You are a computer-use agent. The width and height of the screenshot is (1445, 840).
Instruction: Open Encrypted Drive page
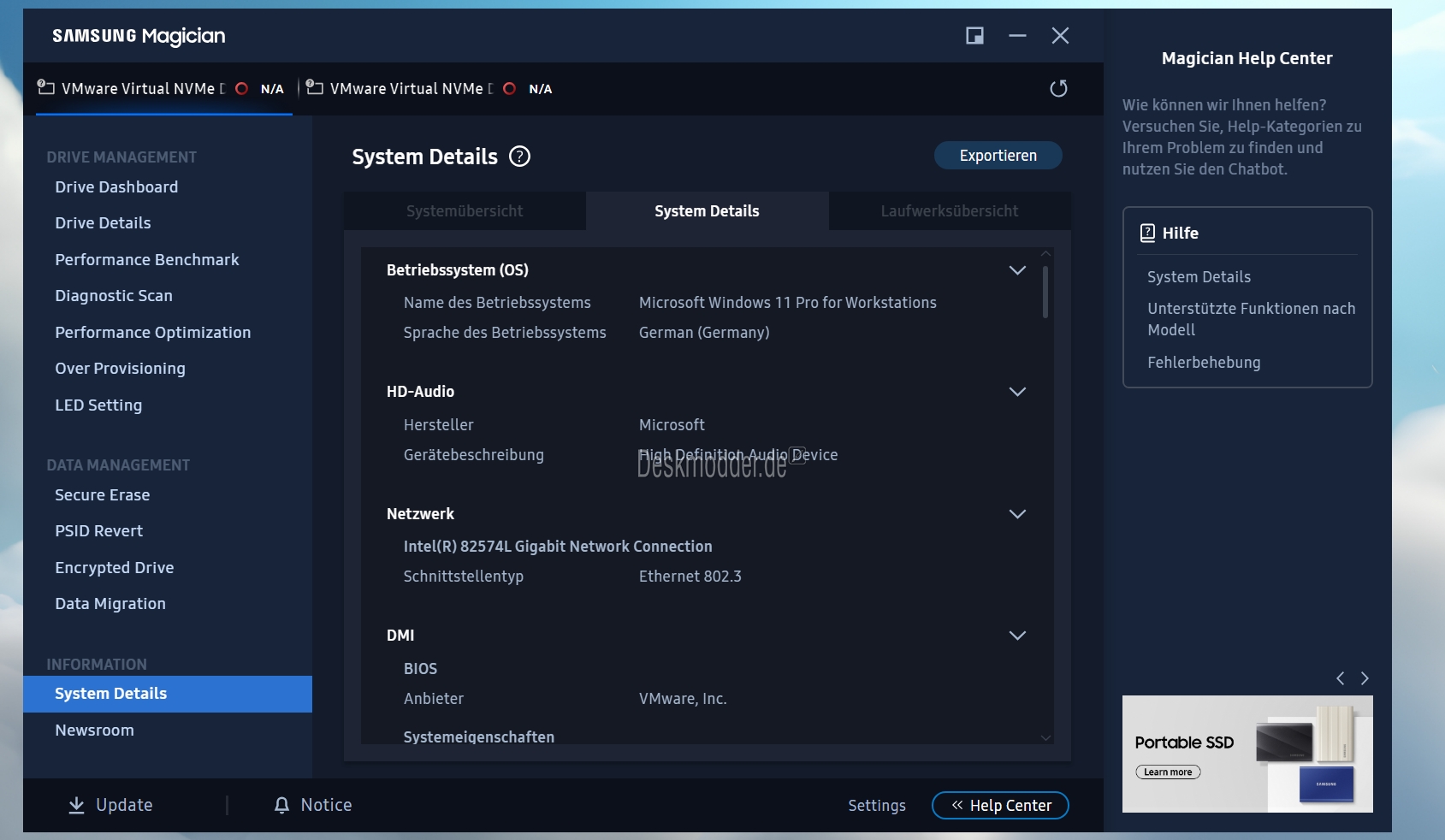pyautogui.click(x=115, y=568)
